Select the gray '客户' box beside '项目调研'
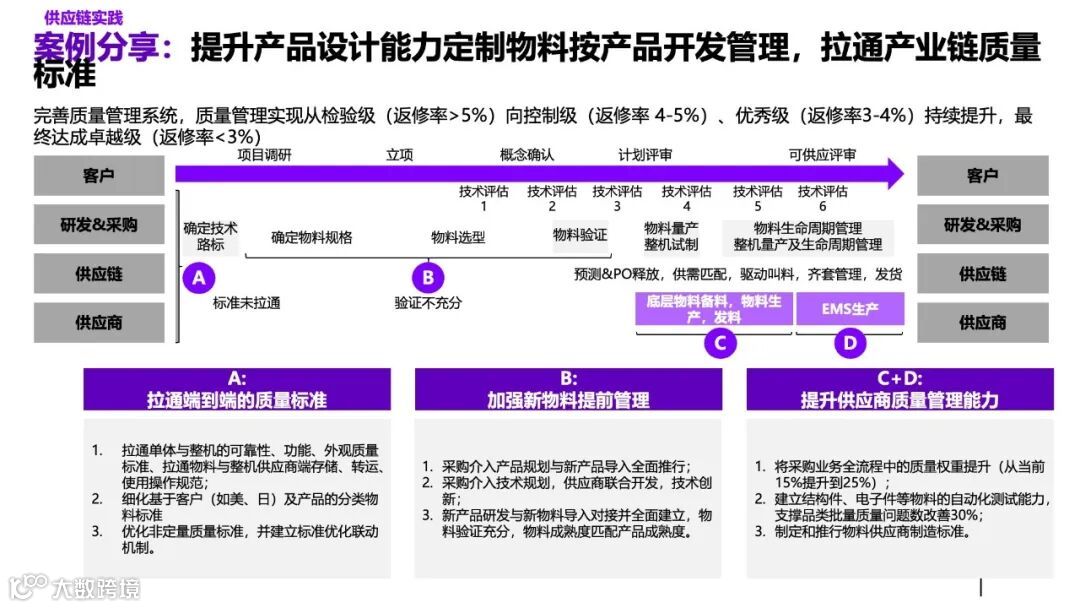 (x=98, y=176)
